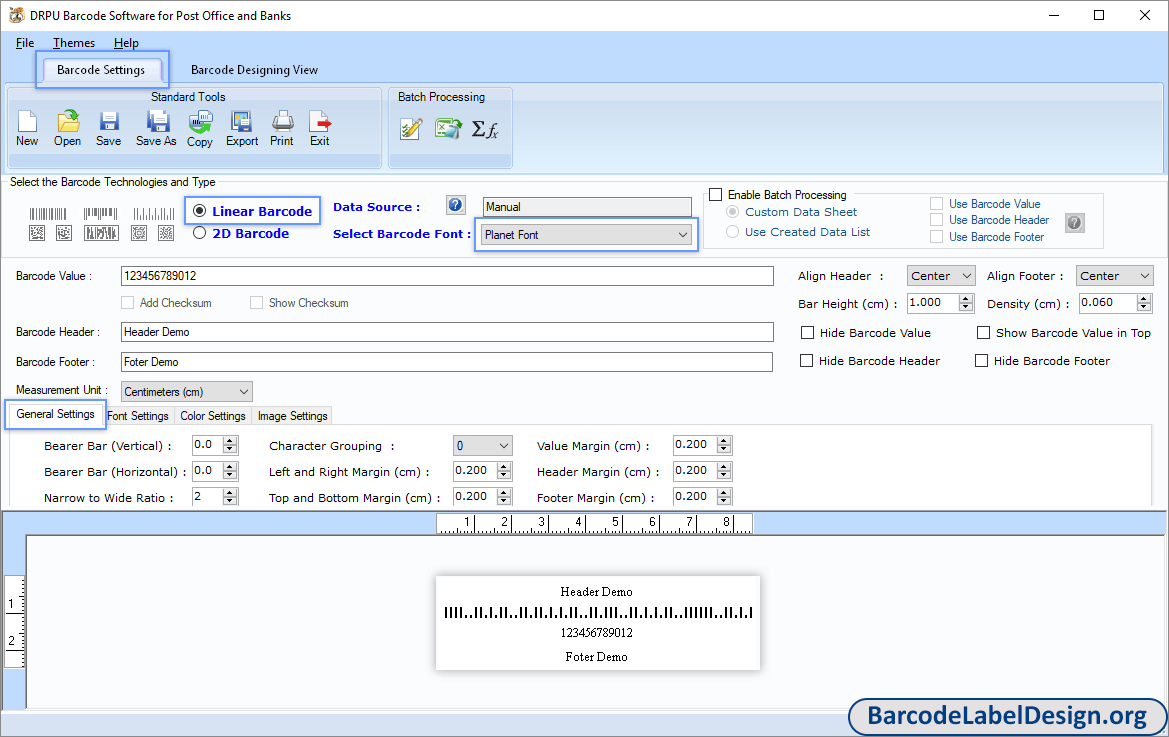Click the gray help icon beside Use Barcode Header
This screenshot has width=1169, height=737.
[x=1074, y=222]
